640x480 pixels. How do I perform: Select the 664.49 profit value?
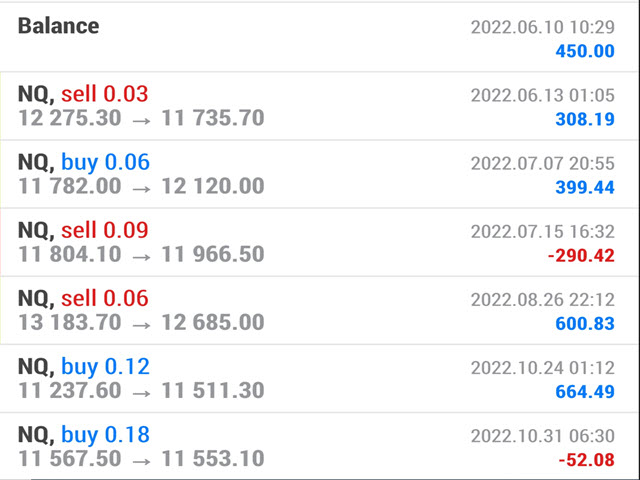585,392
